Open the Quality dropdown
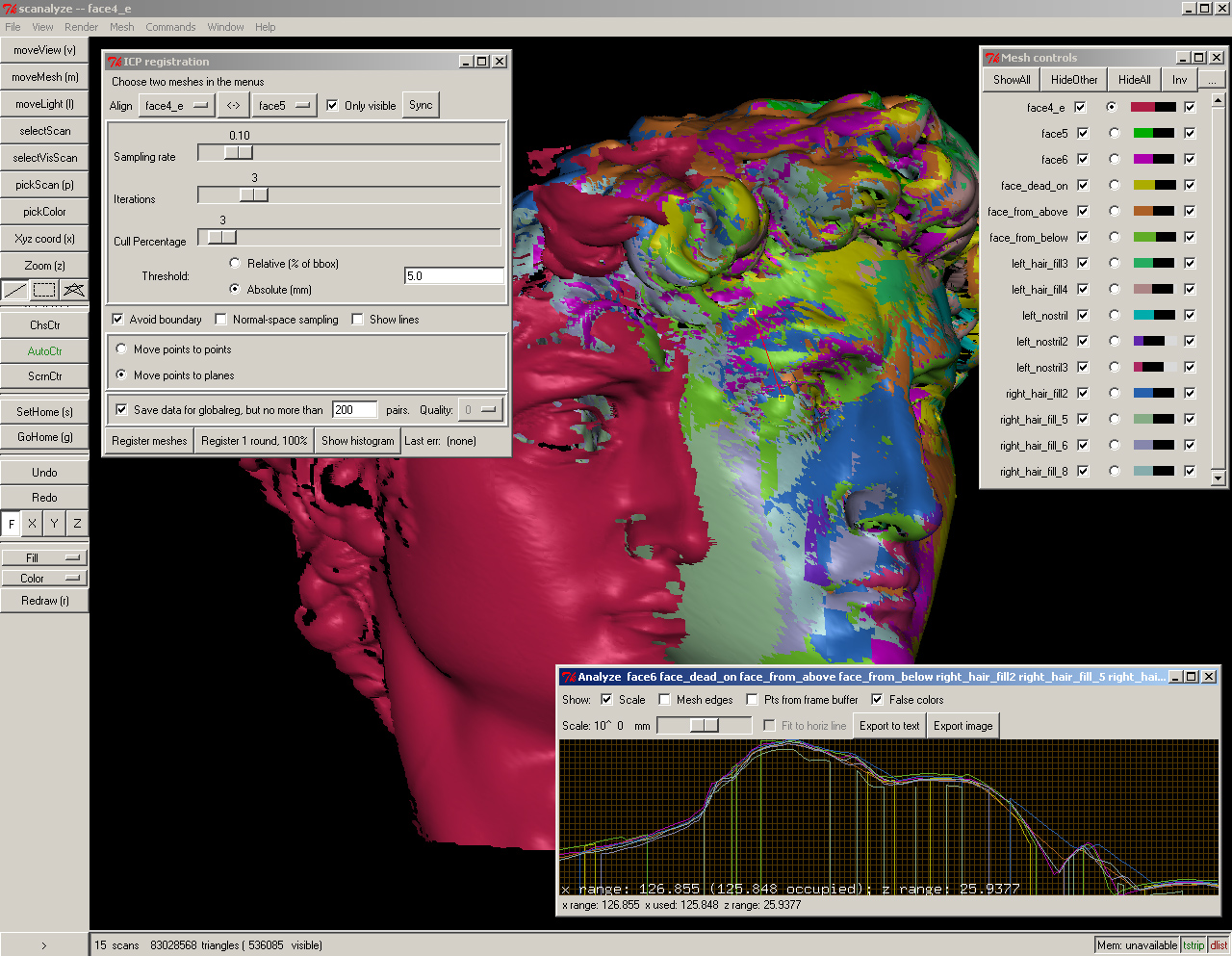This screenshot has width=1232, height=956. [x=481, y=410]
